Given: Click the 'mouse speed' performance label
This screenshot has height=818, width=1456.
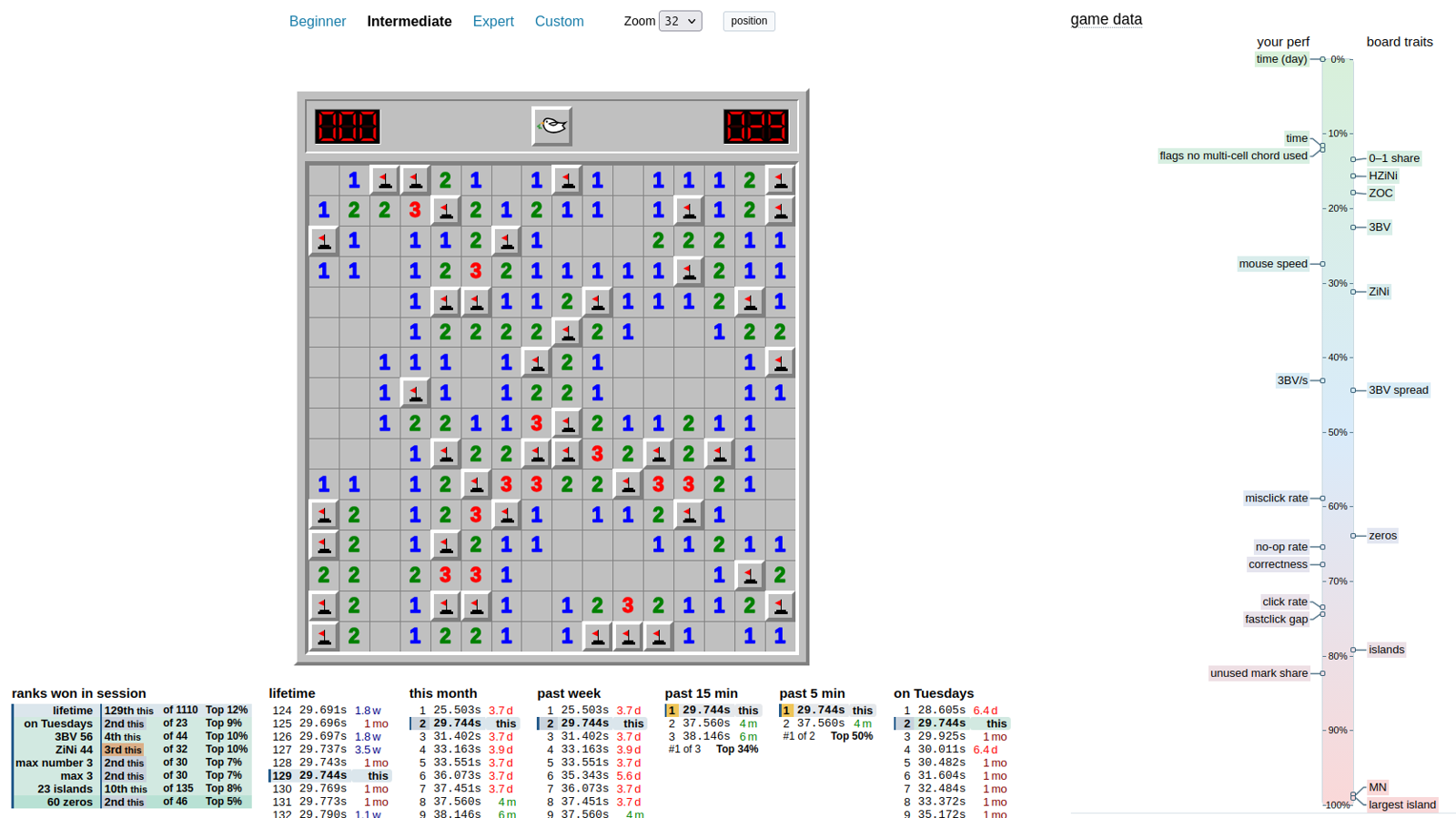Looking at the screenshot, I should [x=1273, y=264].
